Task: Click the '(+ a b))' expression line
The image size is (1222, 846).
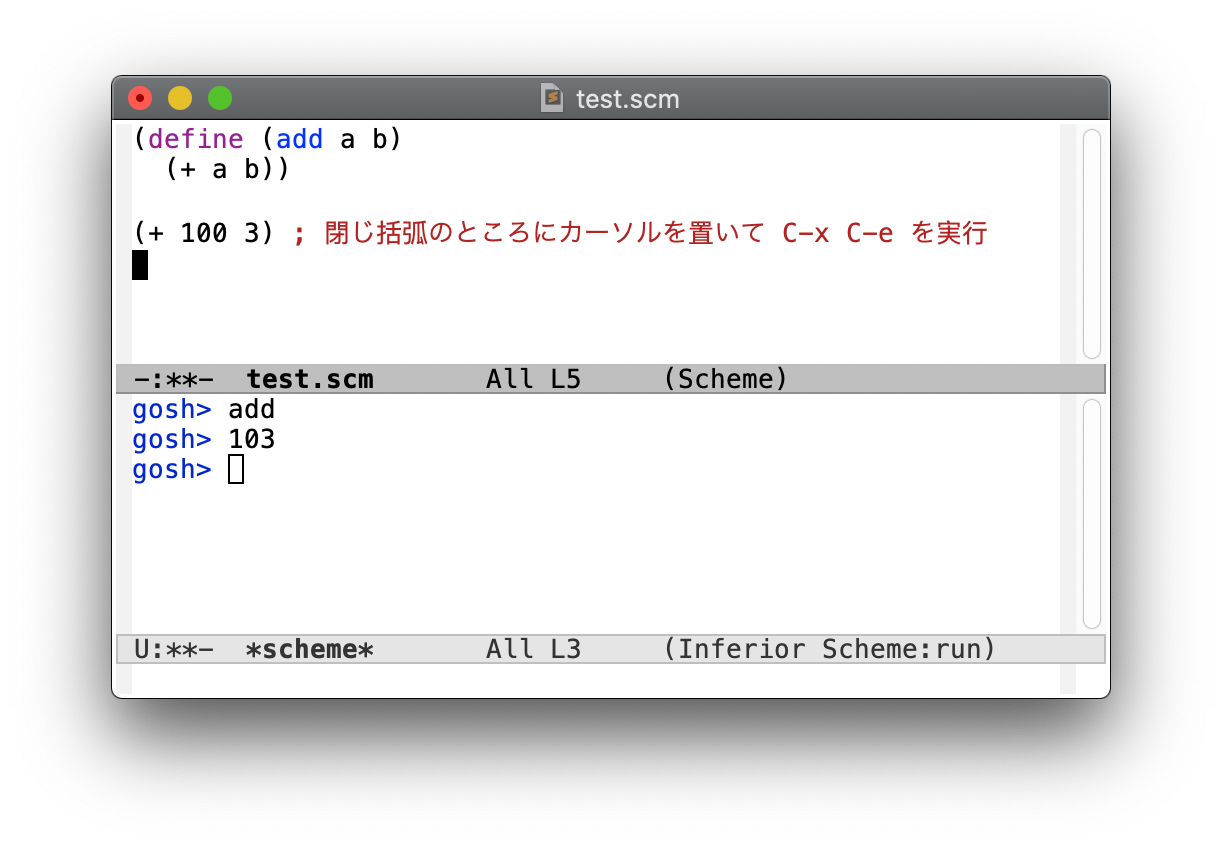Action: pyautogui.click(x=227, y=170)
